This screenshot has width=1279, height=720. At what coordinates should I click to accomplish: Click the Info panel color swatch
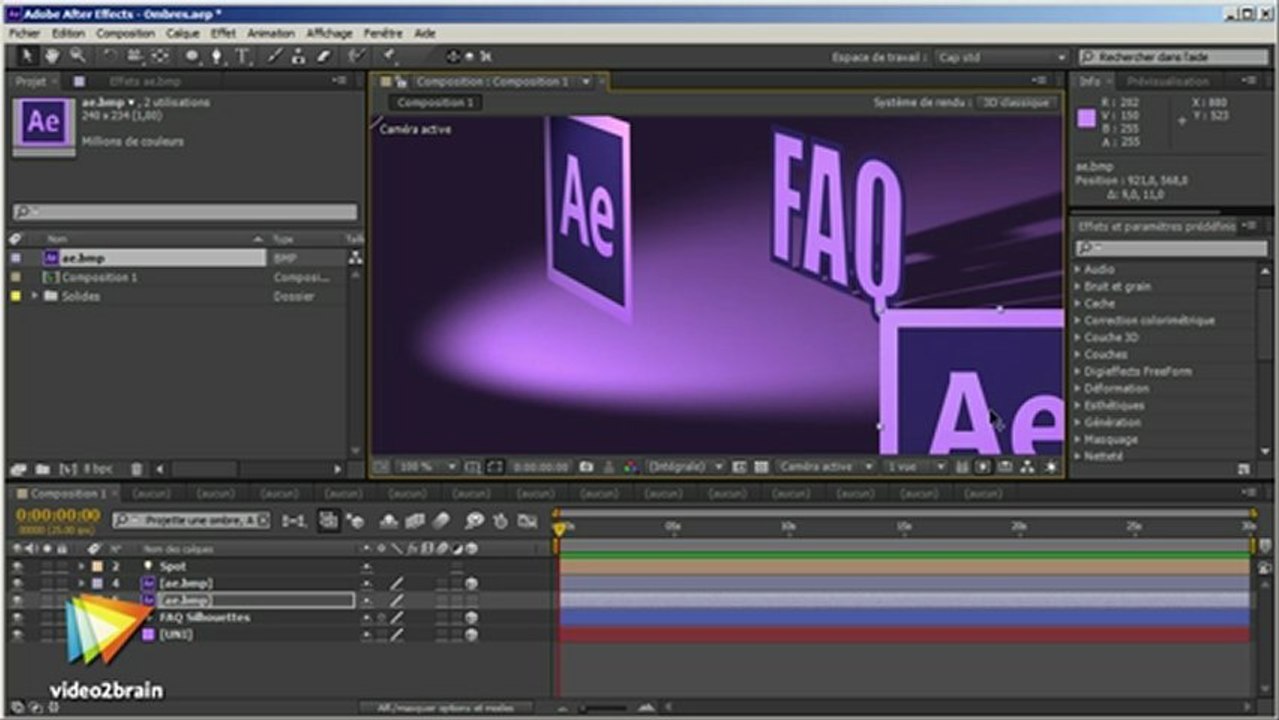click(x=1086, y=119)
